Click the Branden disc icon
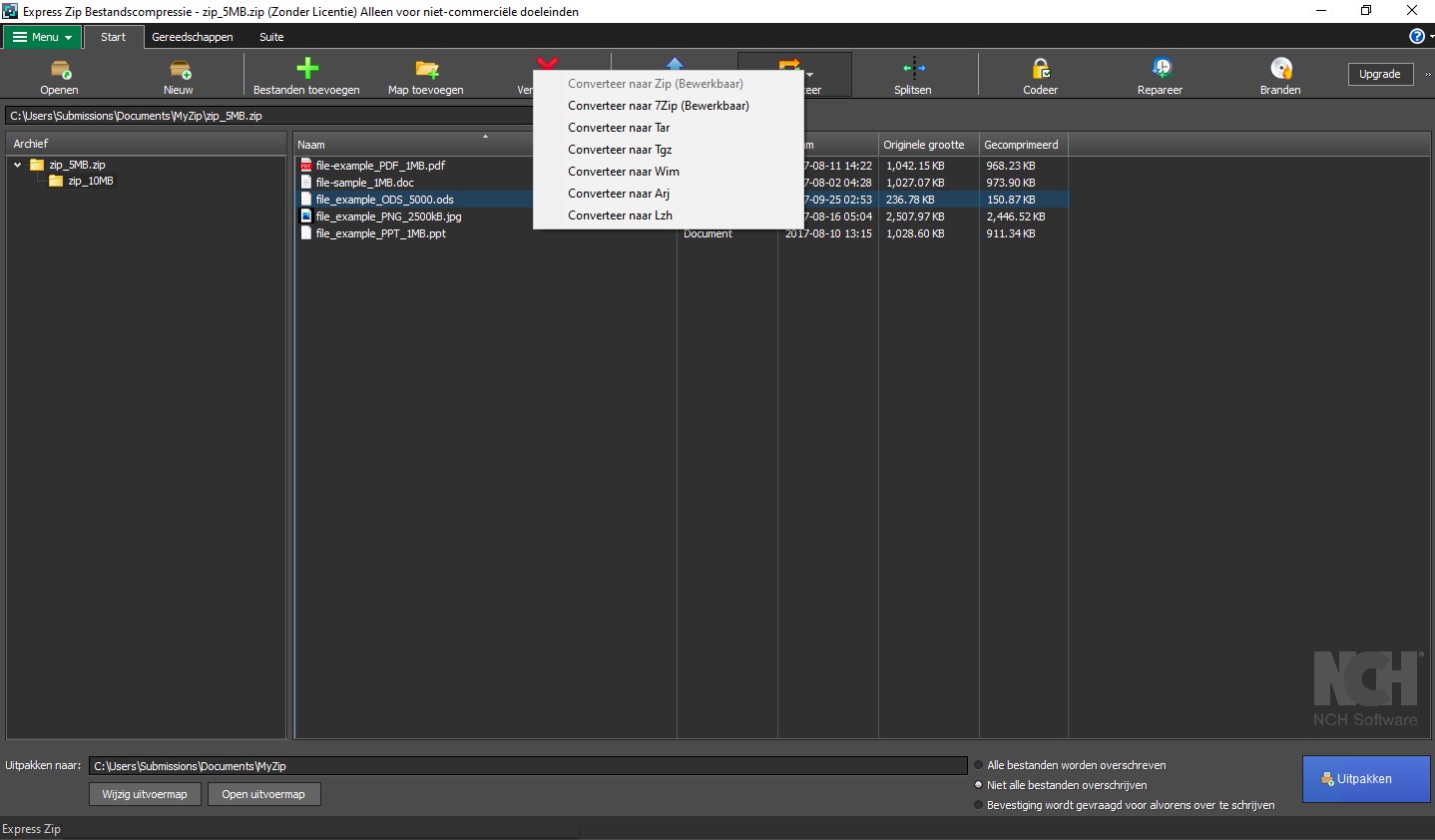 (x=1280, y=69)
